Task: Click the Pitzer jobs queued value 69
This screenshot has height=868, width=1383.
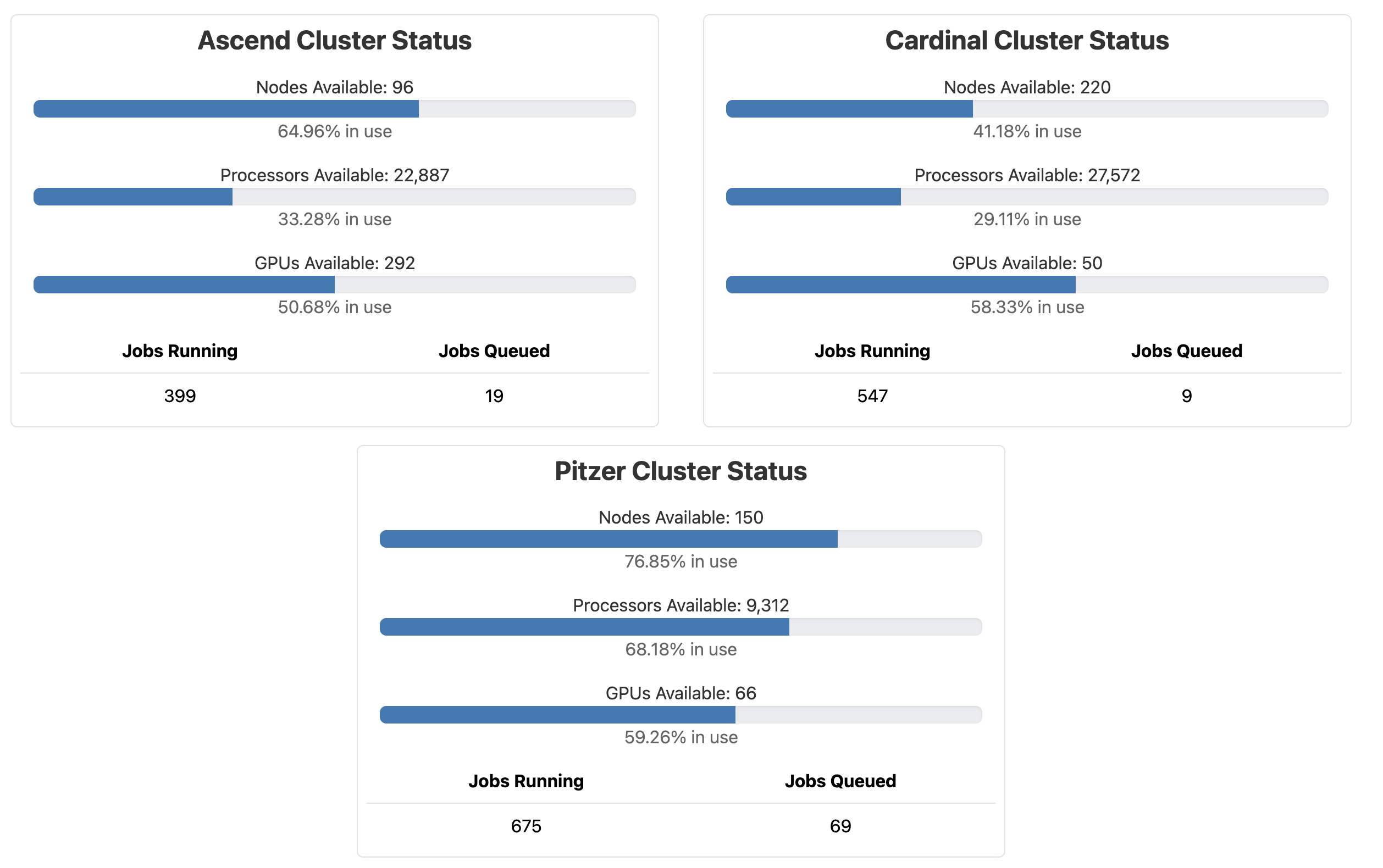Action: pos(840,827)
